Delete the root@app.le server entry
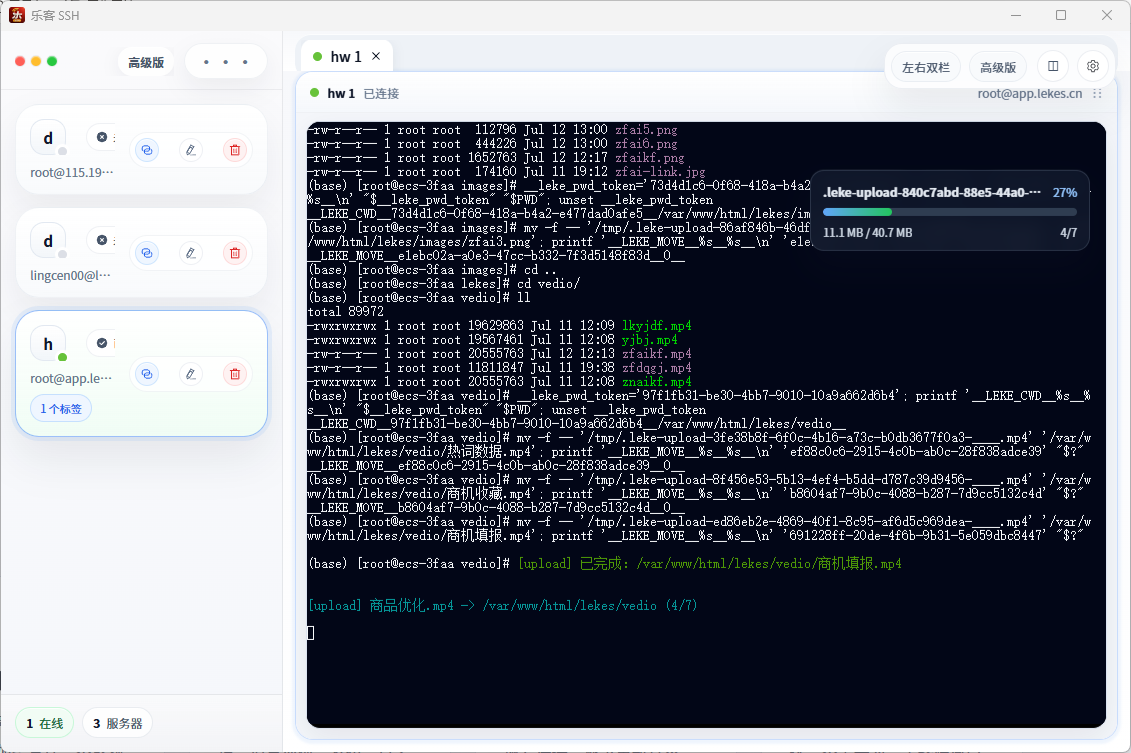This screenshot has height=753, width=1131. tap(234, 374)
